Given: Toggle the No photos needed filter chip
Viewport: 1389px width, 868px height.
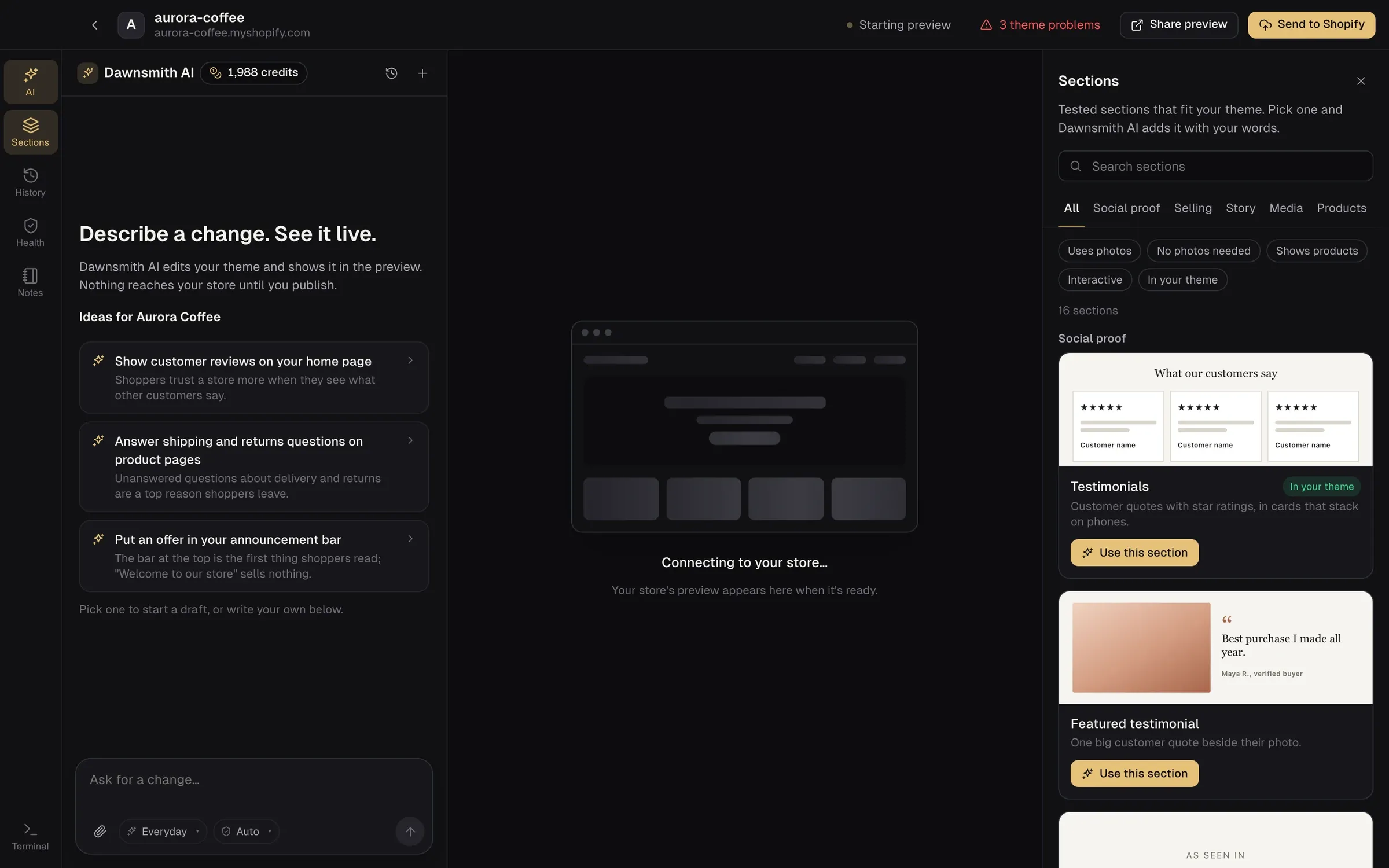Looking at the screenshot, I should coord(1203,251).
